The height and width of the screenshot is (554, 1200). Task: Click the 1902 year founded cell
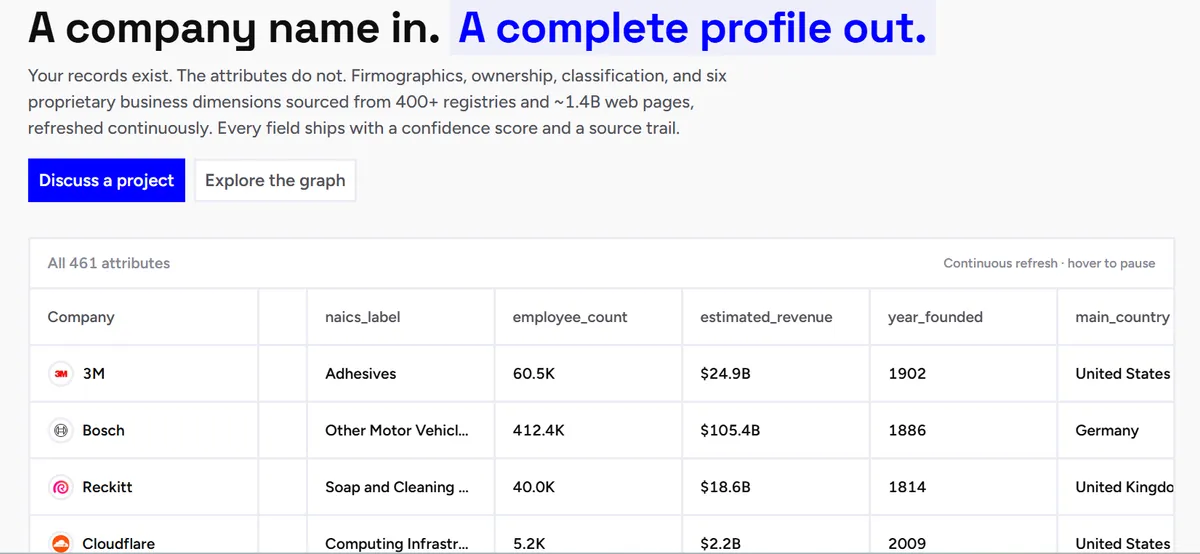click(964, 374)
